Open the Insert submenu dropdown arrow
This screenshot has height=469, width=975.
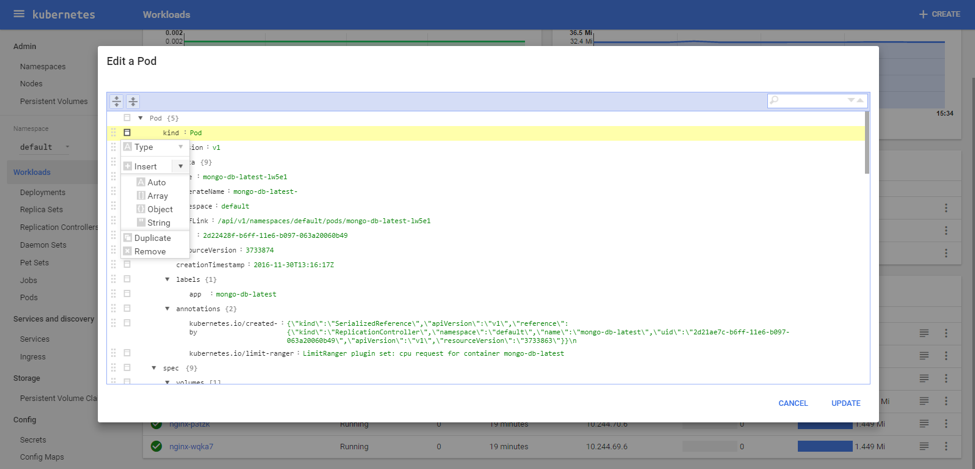pos(181,166)
